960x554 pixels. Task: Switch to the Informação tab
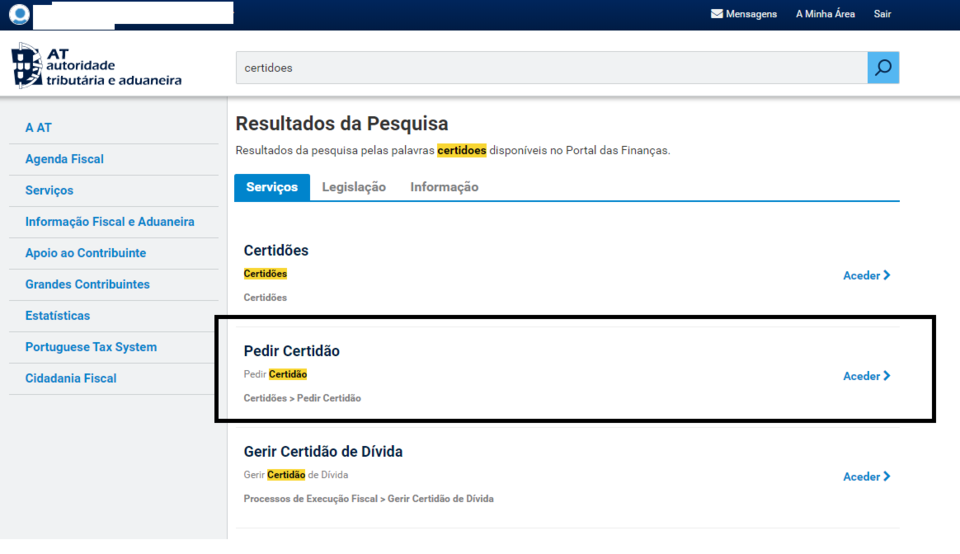(444, 187)
